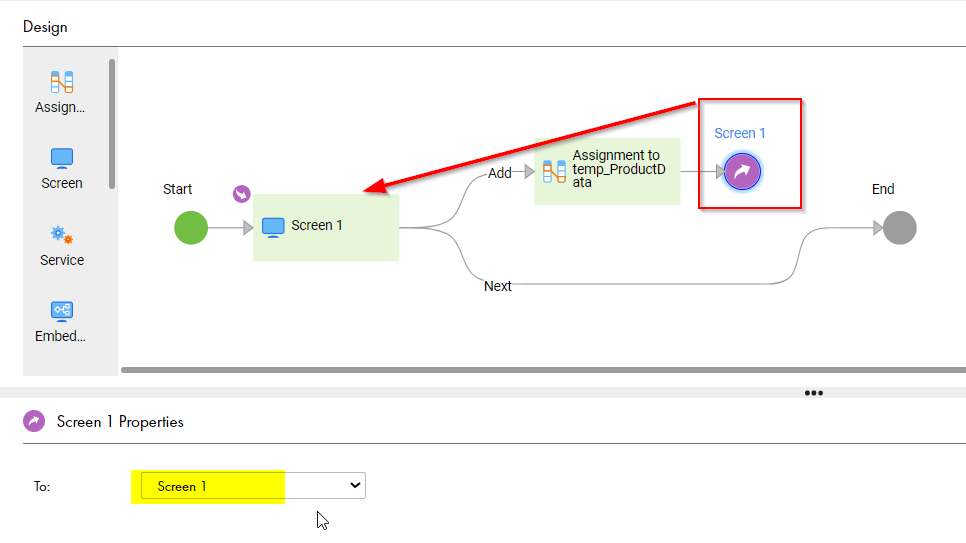Select the Screen 1 step box
The image size is (966, 543).
tap(326, 227)
